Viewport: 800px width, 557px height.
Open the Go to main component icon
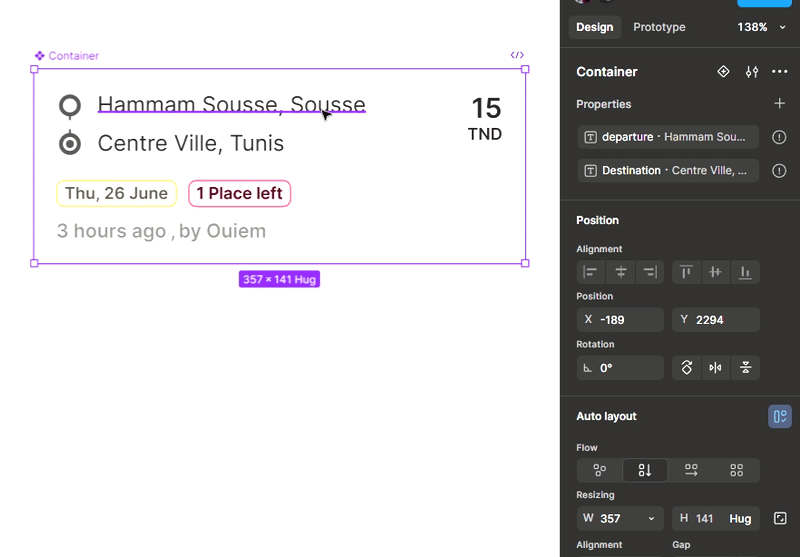pos(723,71)
